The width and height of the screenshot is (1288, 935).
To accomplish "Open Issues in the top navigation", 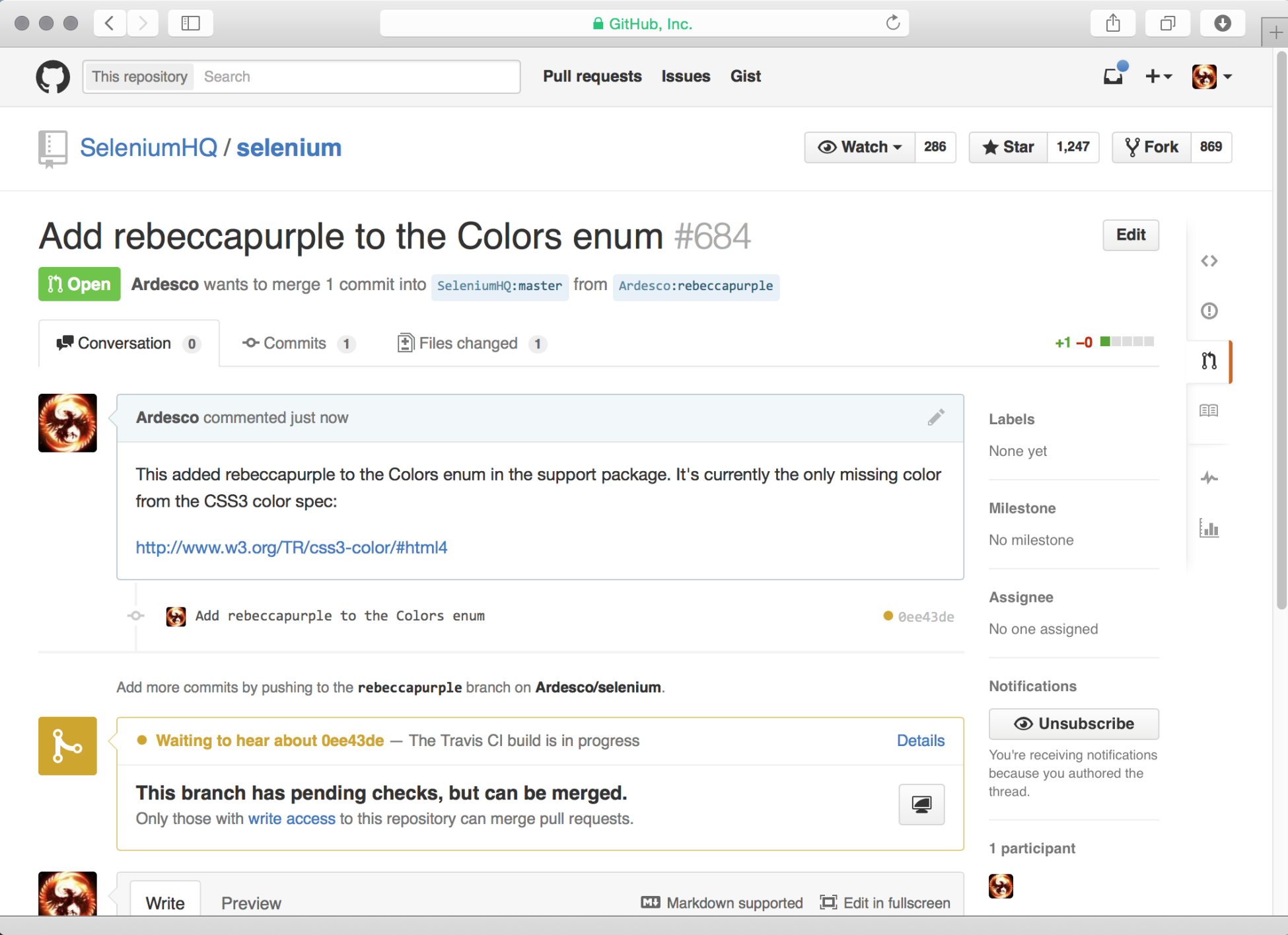I will click(x=686, y=77).
